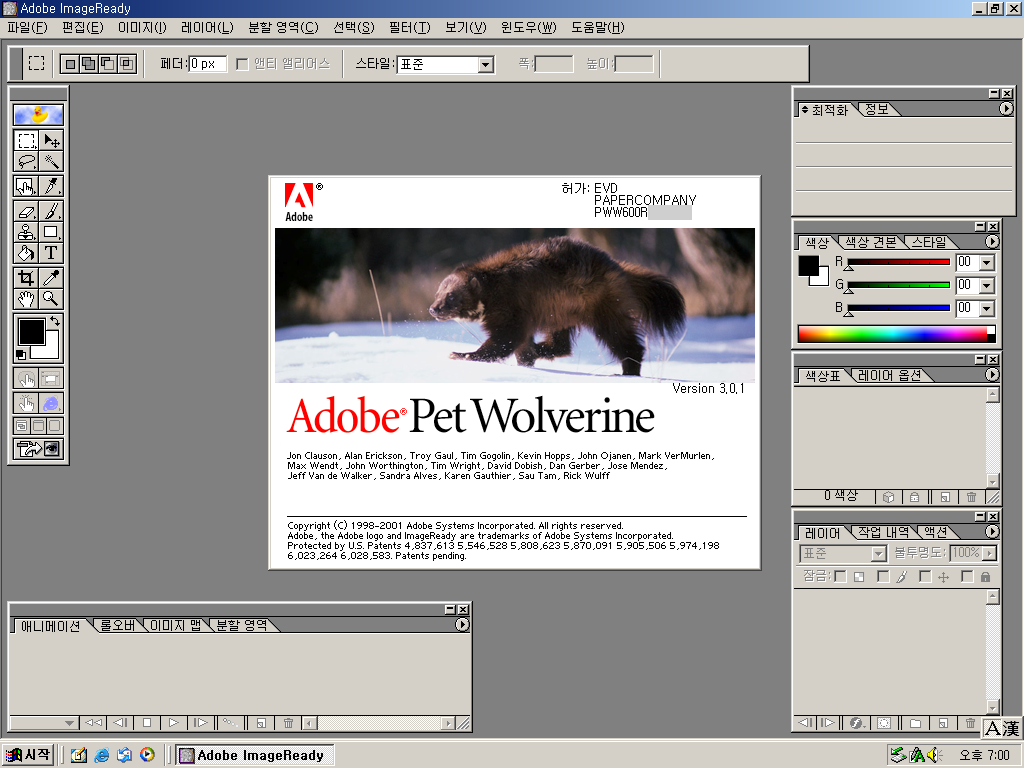This screenshot has width=1024, height=768.
Task: Select the Eraser tool
Action: tap(26, 211)
